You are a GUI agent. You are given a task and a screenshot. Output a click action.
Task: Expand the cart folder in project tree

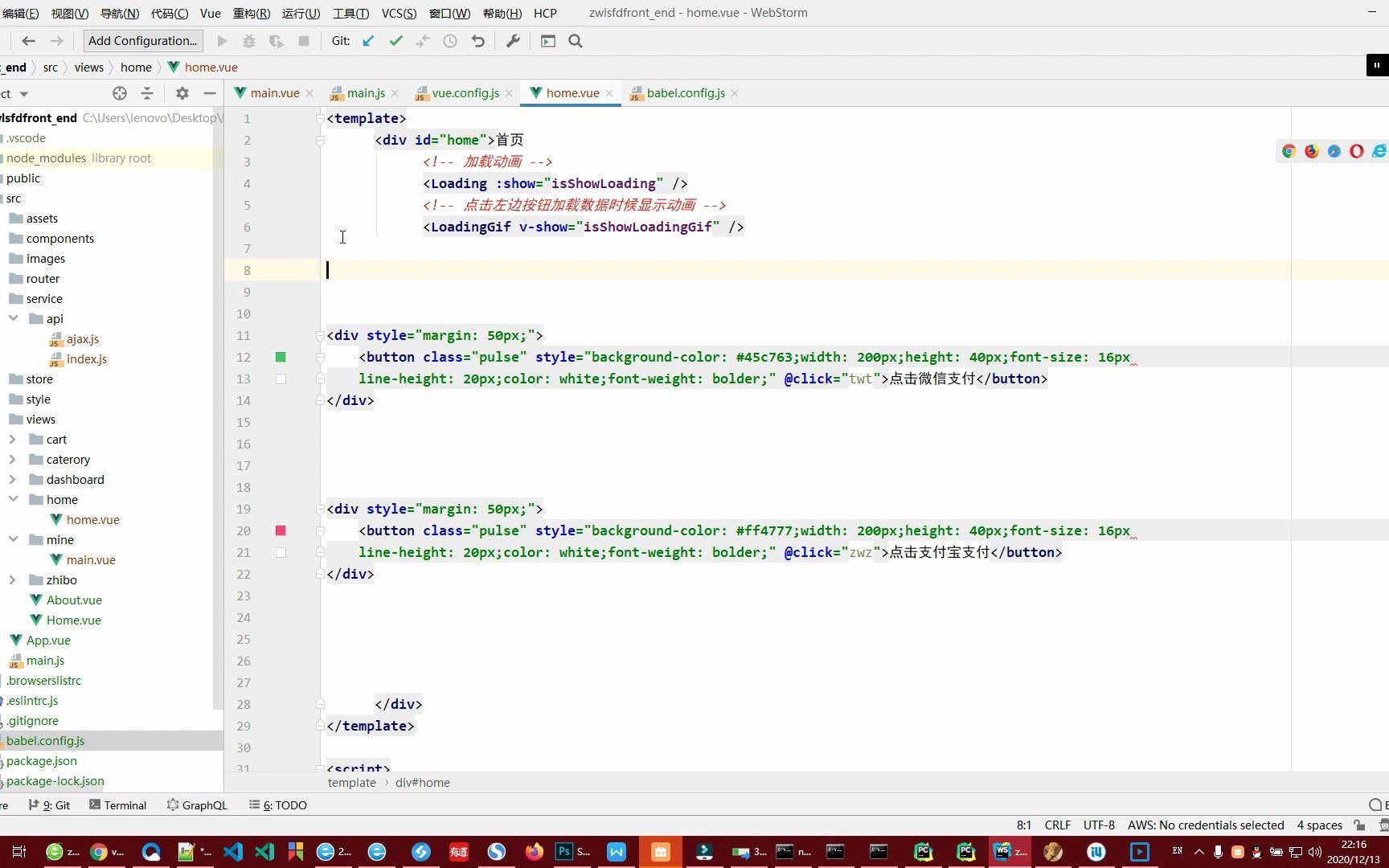coord(12,439)
